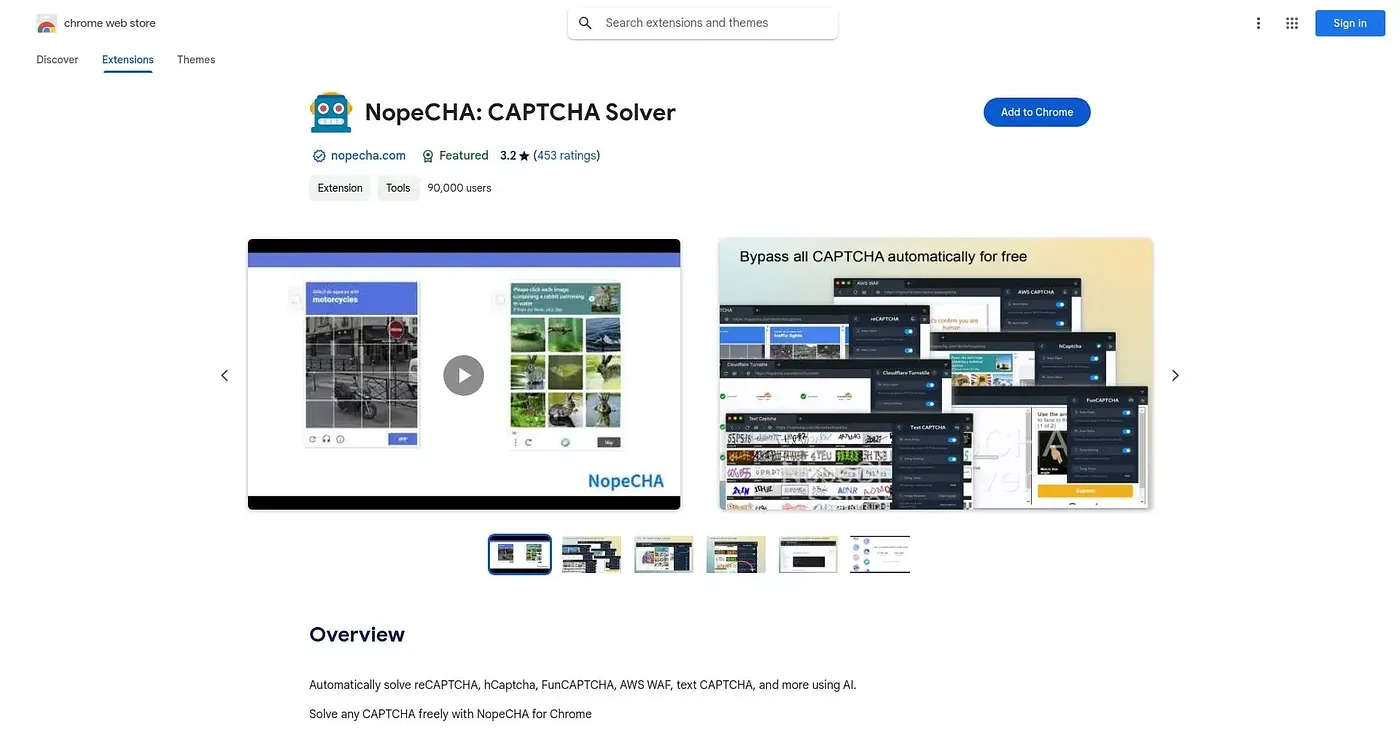
Task: Click the Featured award badge icon
Action: 428,156
